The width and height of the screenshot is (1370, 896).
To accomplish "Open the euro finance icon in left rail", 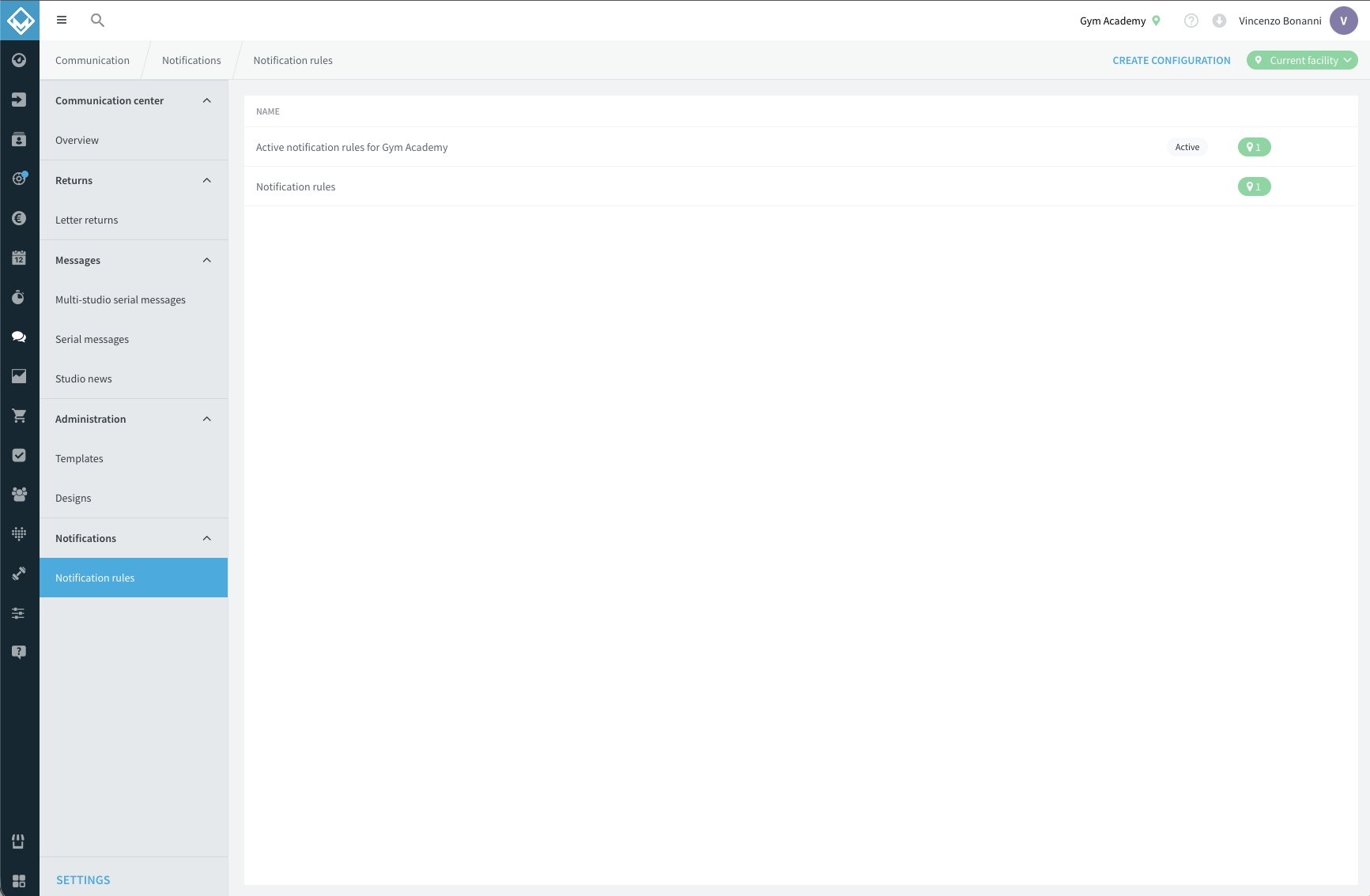I will pyautogui.click(x=19, y=218).
